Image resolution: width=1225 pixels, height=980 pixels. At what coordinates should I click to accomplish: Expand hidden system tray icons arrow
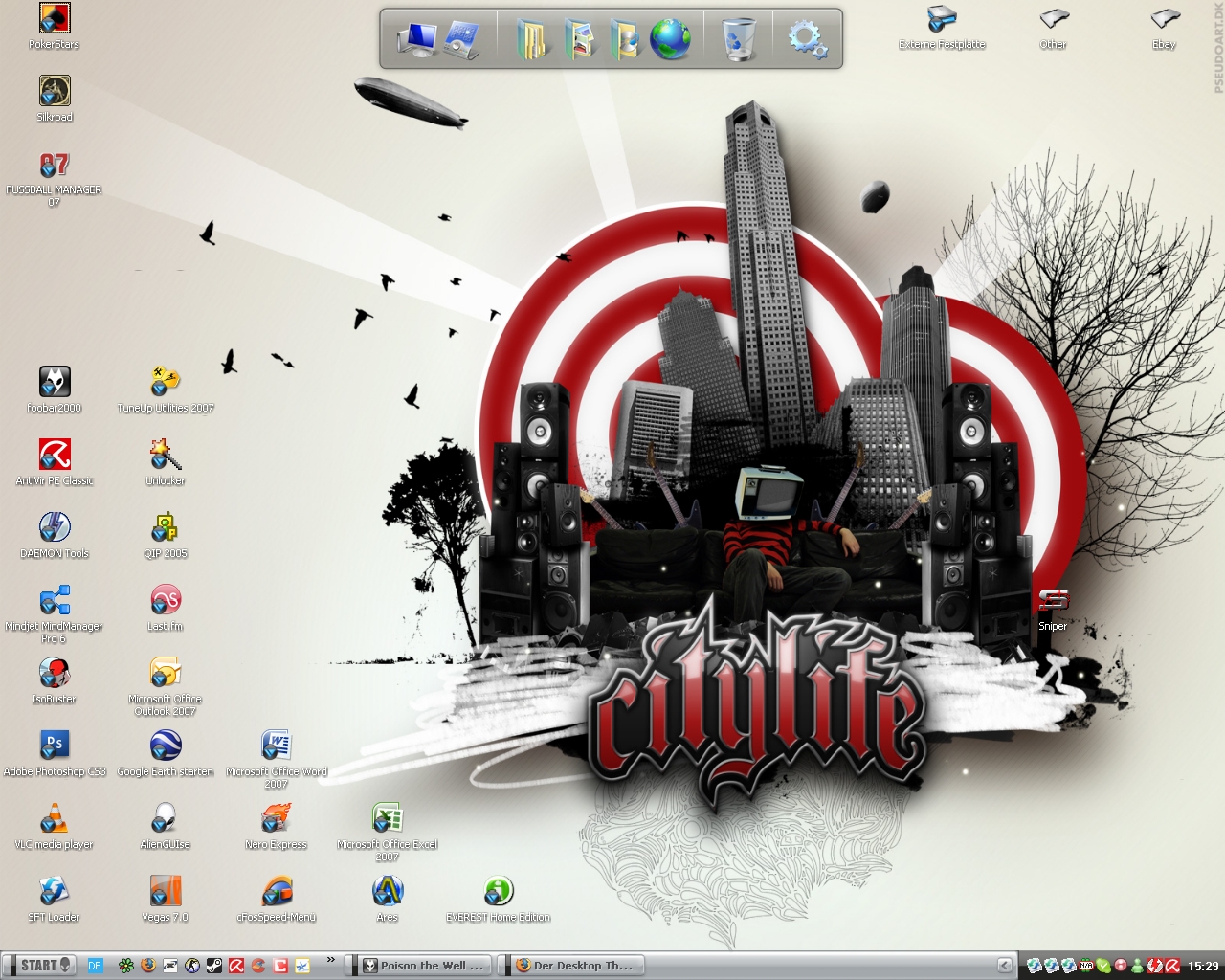pos(1004,966)
